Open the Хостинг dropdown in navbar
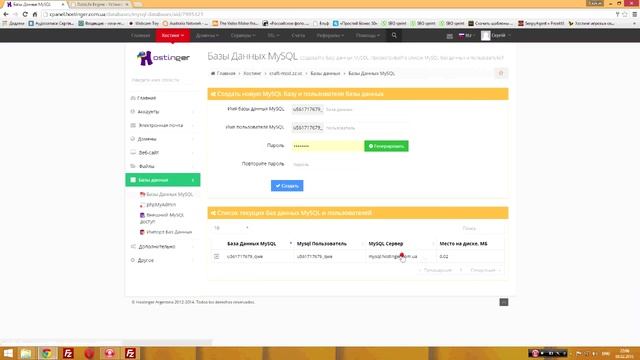This screenshot has width=640, height=360. (x=173, y=36)
